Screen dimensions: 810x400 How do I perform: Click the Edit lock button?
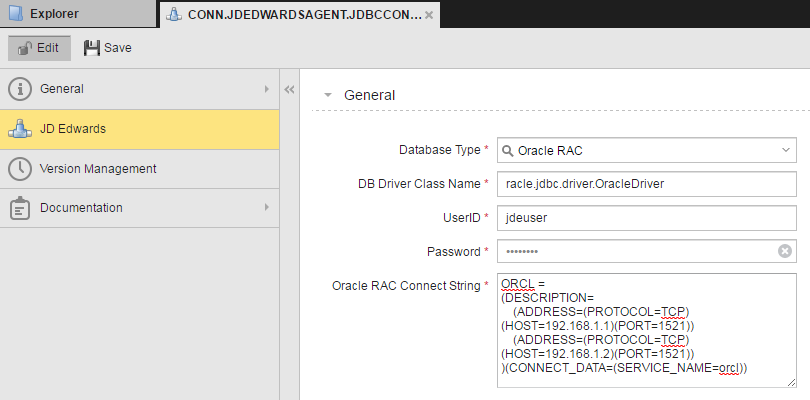click(x=39, y=48)
